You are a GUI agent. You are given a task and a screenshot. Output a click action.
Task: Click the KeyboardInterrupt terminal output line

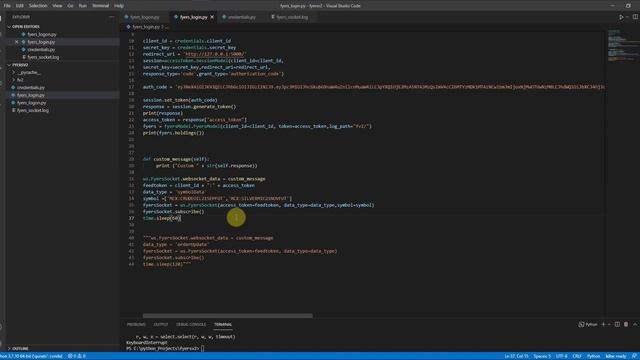click(147, 343)
